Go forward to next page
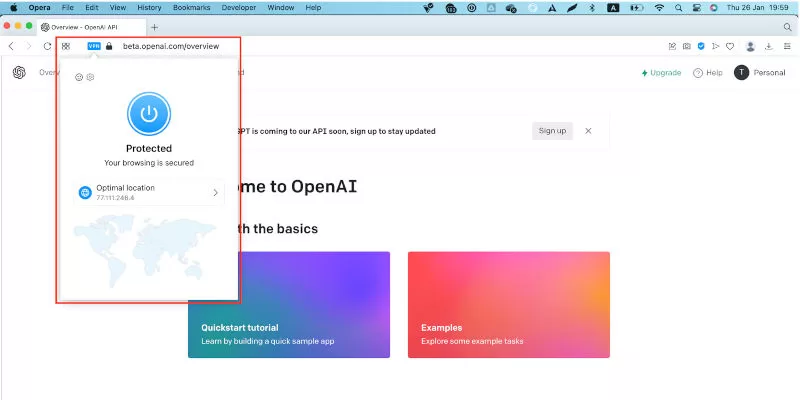 click(29, 46)
